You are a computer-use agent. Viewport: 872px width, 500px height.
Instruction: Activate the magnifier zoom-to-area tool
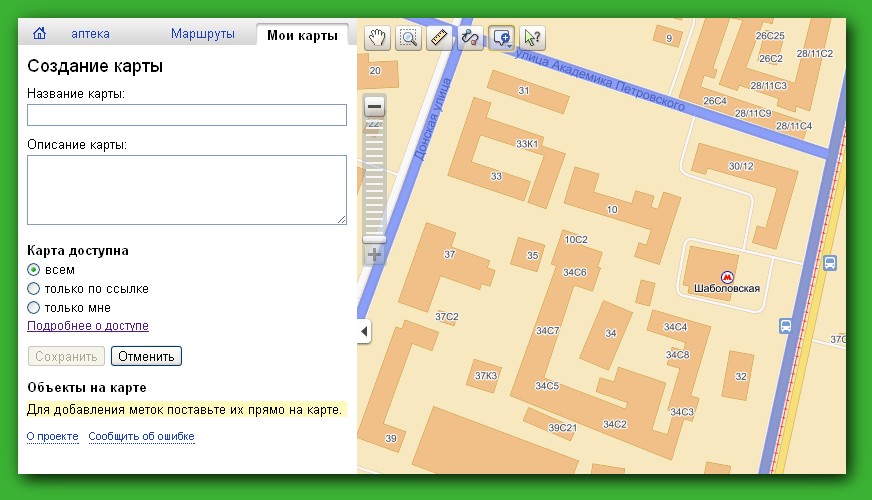tap(408, 38)
